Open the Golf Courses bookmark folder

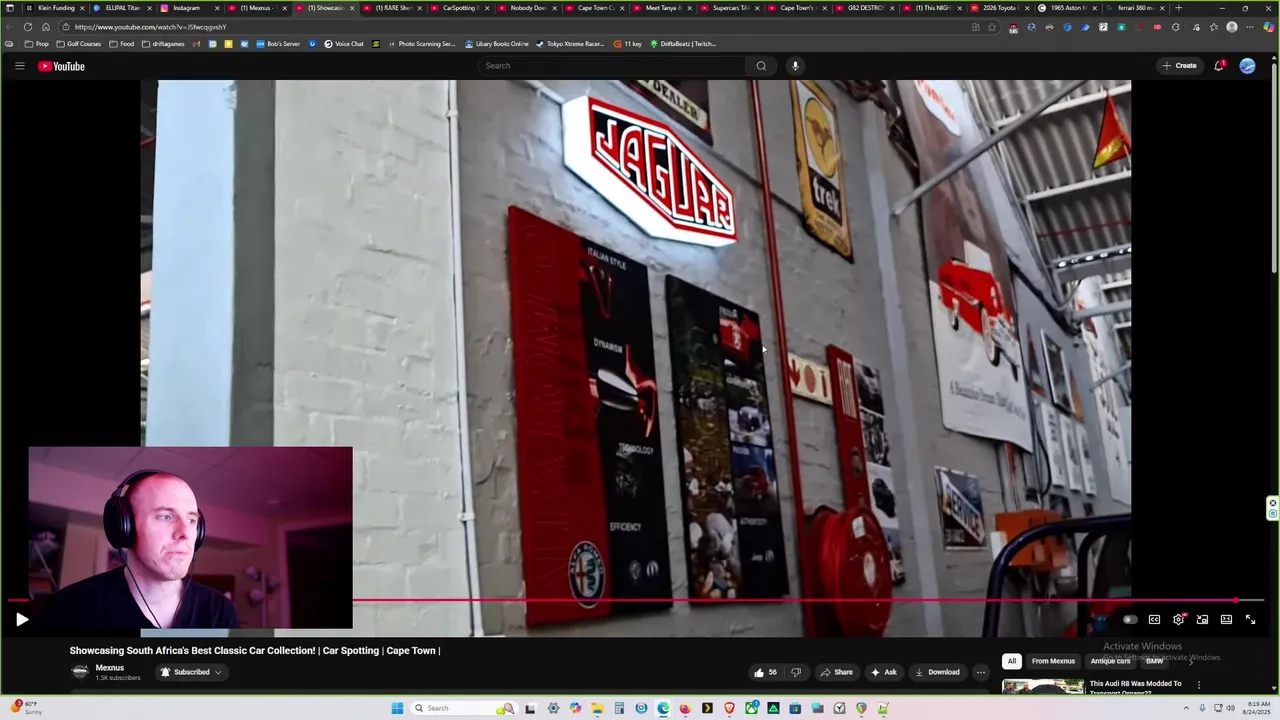79,44
